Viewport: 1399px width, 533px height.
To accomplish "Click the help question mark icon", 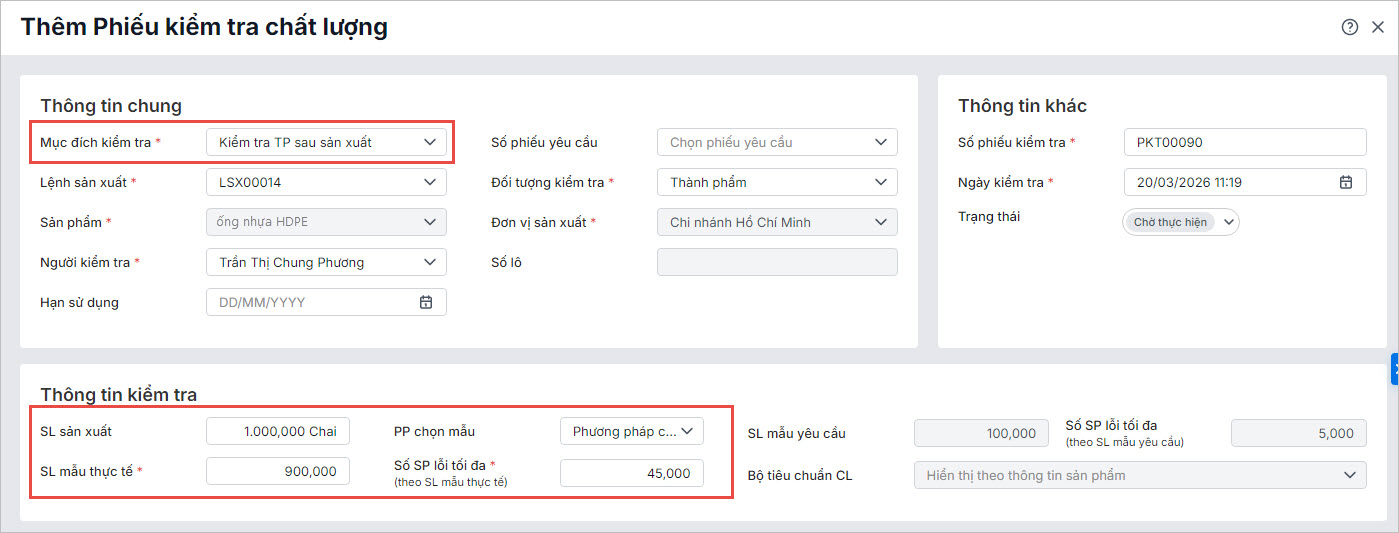I will 1350,28.
